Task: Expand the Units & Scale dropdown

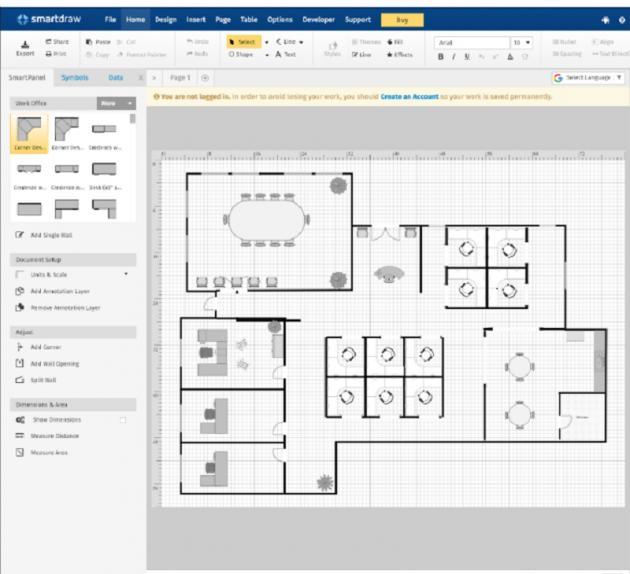Action: 126,274
